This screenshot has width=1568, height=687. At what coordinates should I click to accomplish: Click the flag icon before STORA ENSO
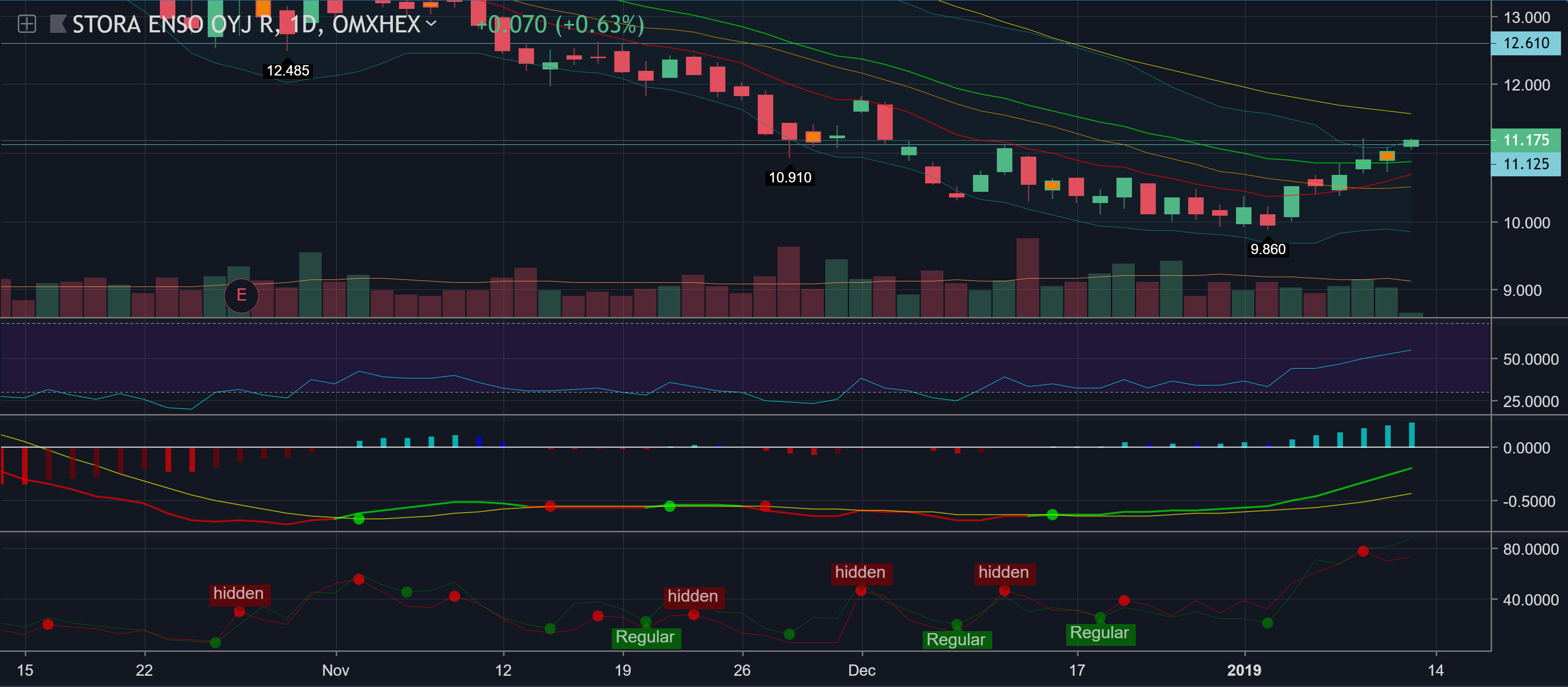pyautogui.click(x=58, y=24)
